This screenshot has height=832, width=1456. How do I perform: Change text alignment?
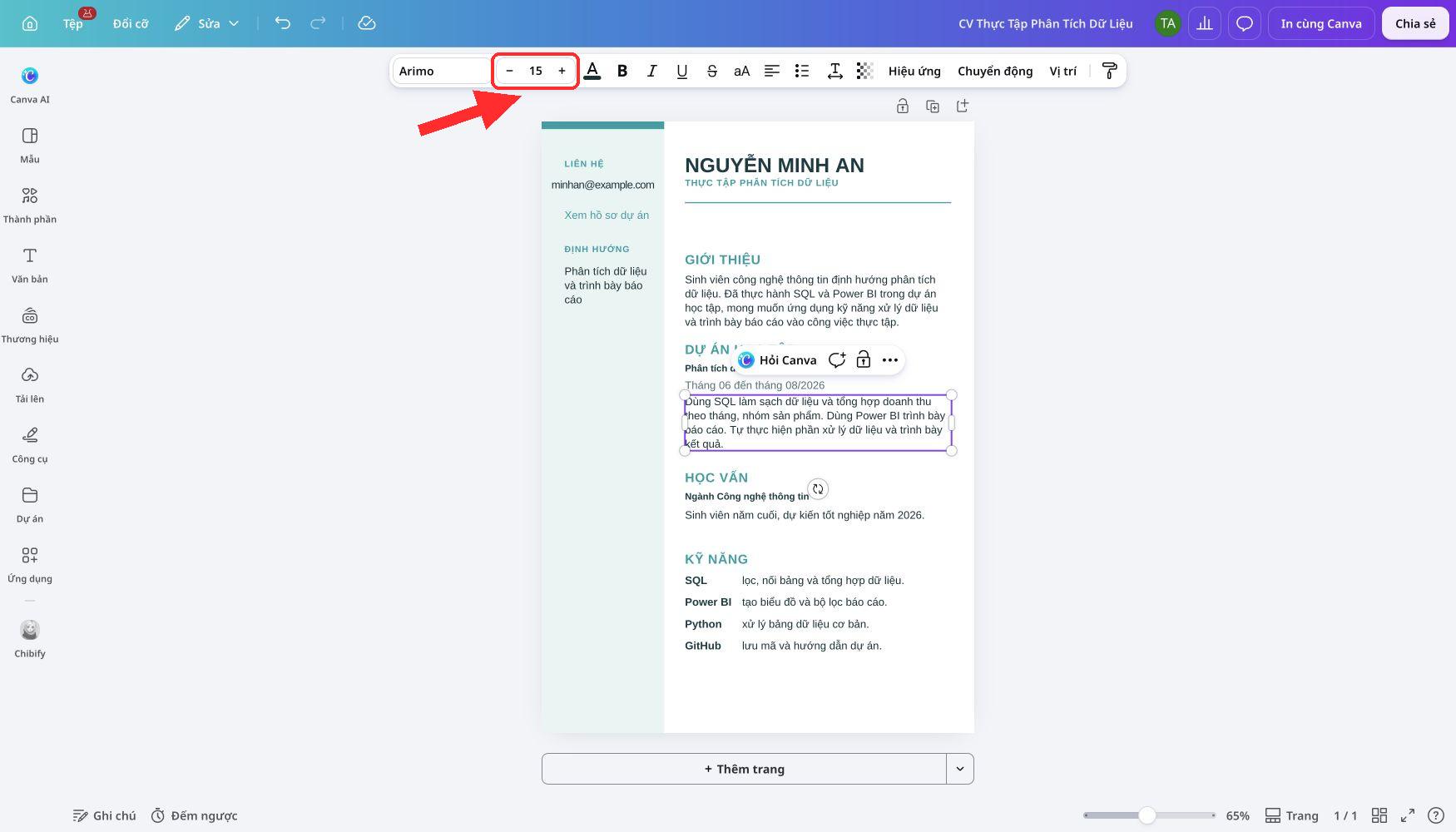[772, 71]
